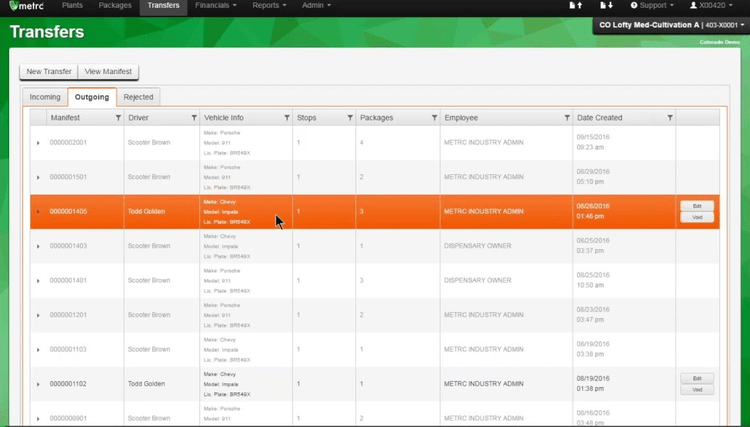This screenshot has height=427, width=750.
Task: Click the Metrc logo
Action: [26, 6]
